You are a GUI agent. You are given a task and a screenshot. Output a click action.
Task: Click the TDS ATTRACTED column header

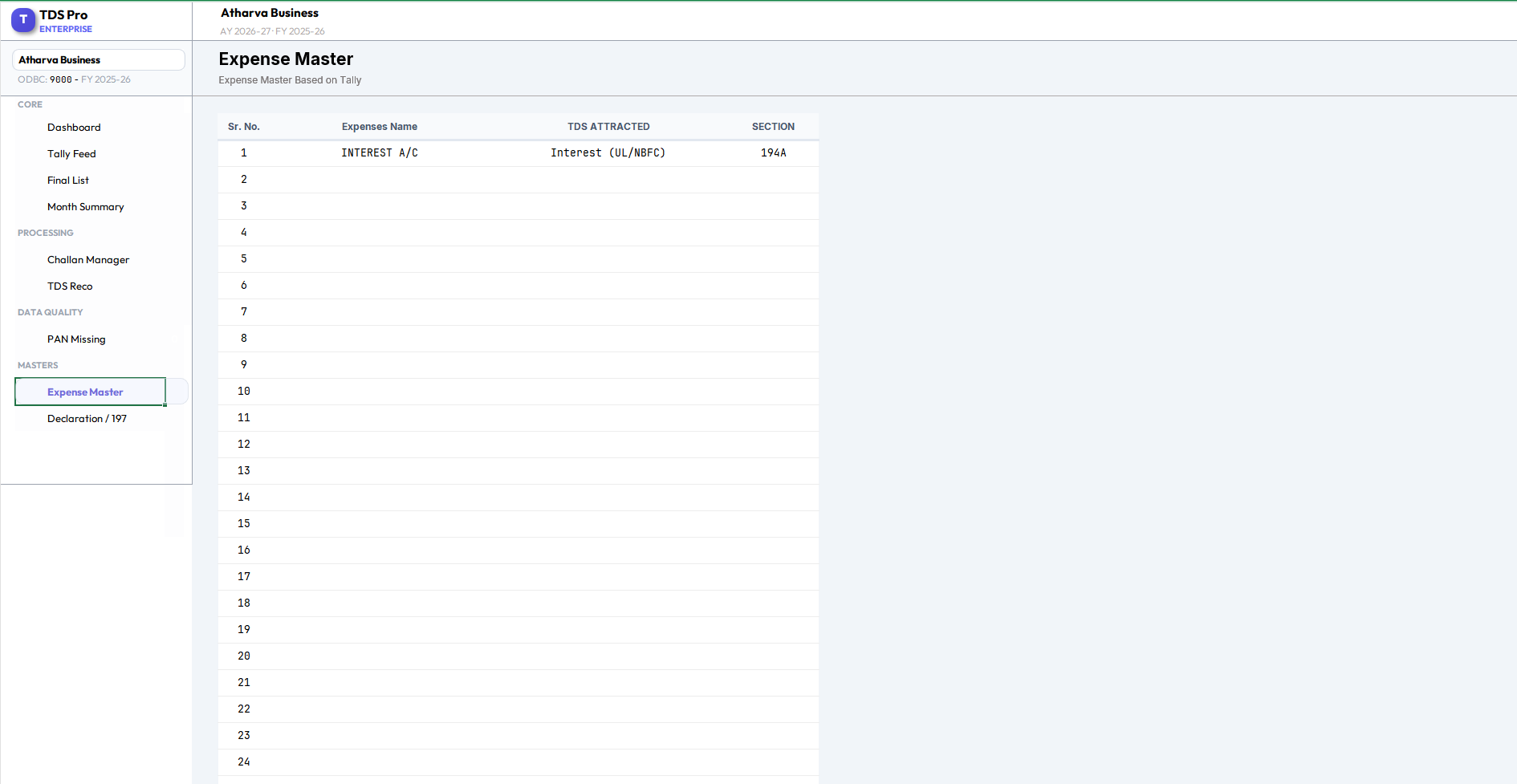[x=608, y=126]
